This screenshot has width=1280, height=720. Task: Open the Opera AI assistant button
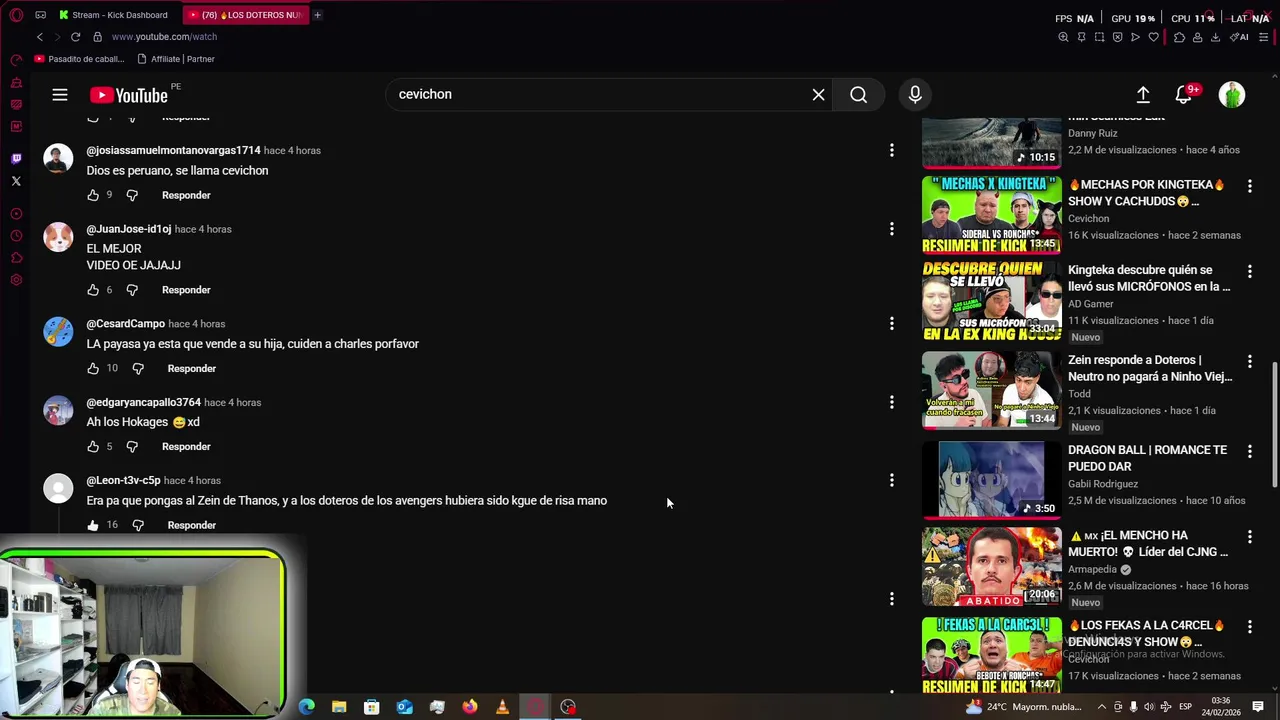[x=1240, y=37]
